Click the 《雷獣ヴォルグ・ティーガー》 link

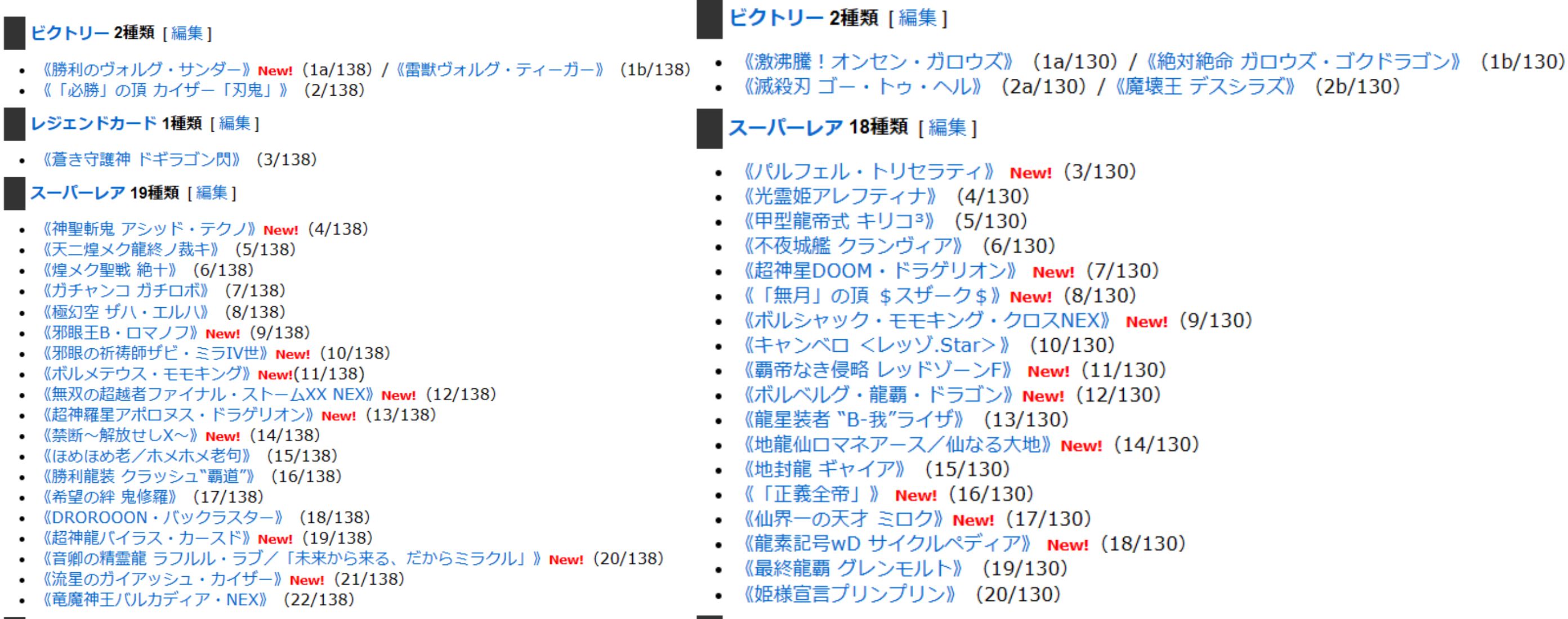point(499,69)
